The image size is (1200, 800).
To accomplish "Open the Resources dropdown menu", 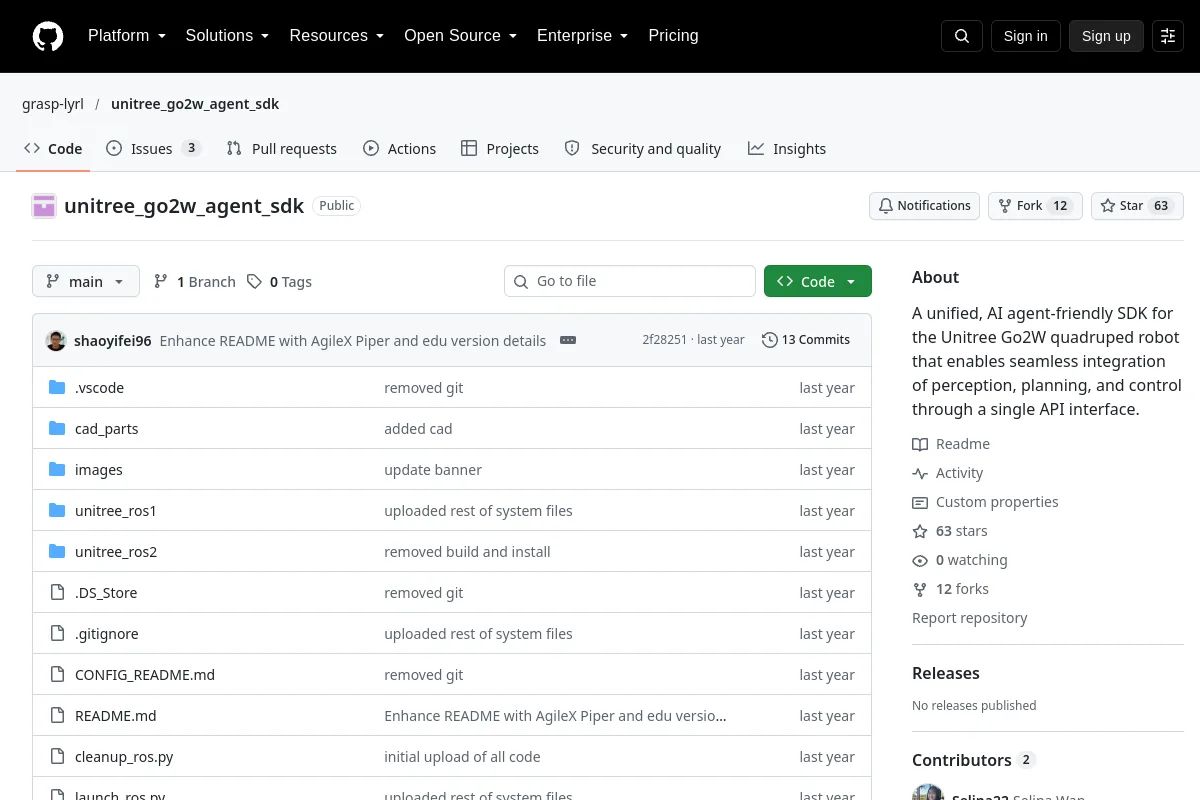I will coord(337,36).
